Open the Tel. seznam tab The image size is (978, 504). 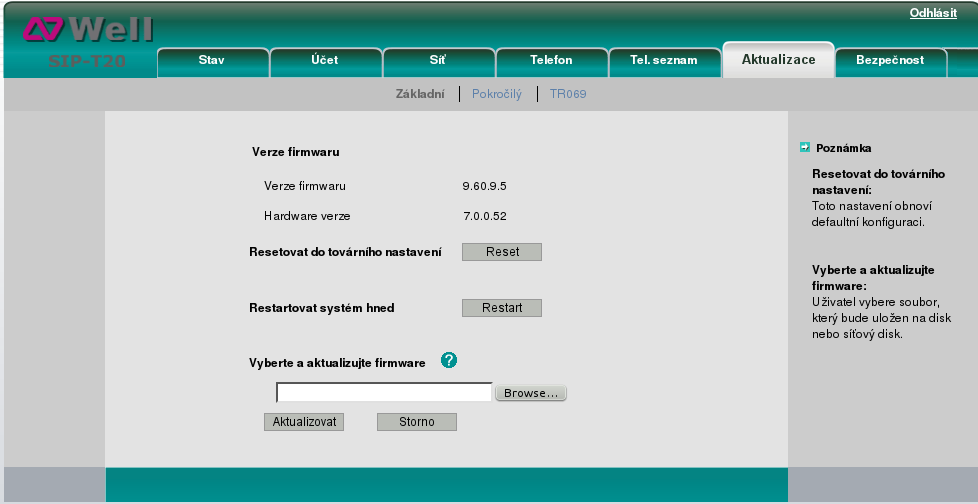coord(664,60)
